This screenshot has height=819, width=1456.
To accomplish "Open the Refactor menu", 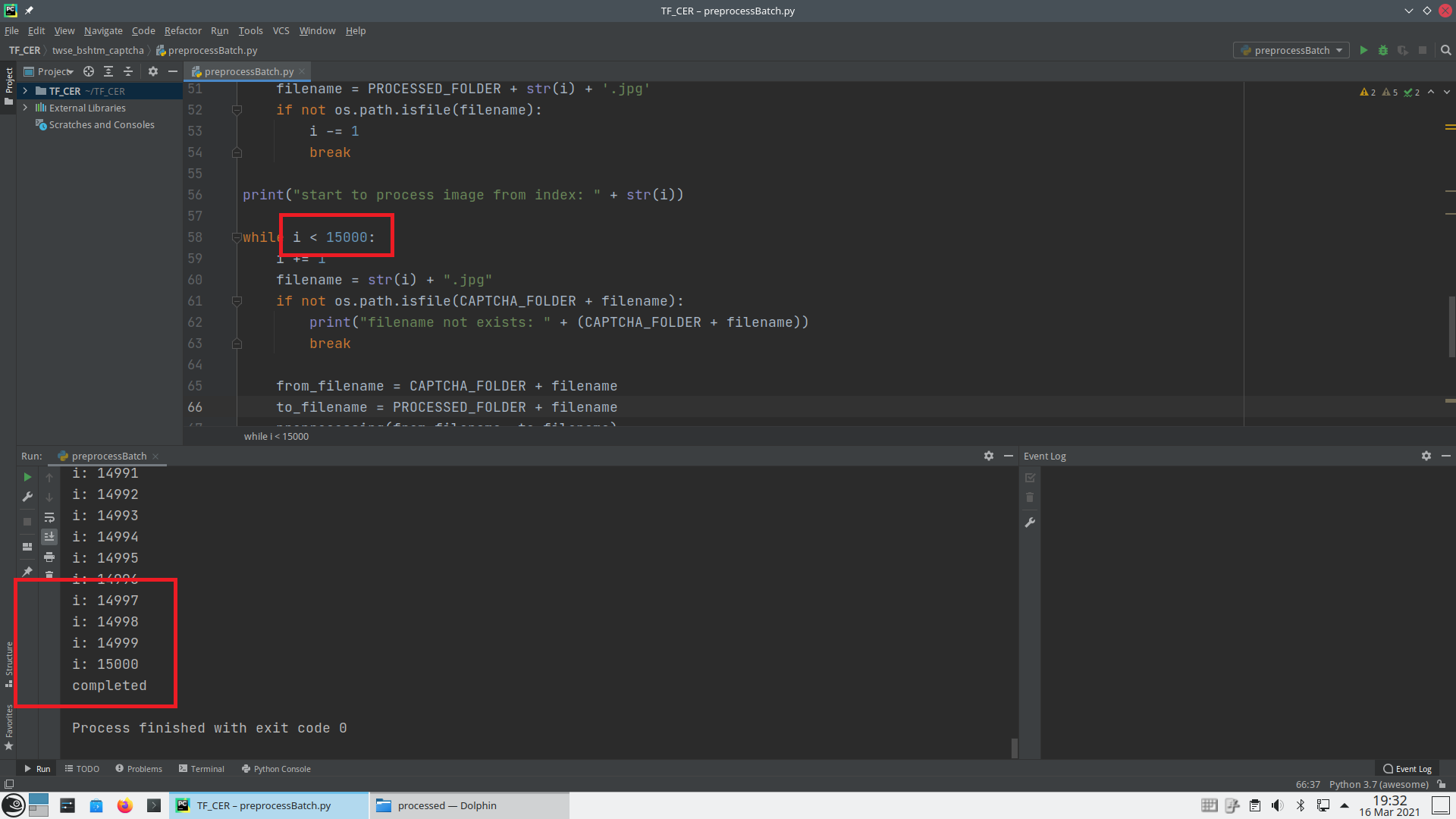I will [x=183, y=30].
